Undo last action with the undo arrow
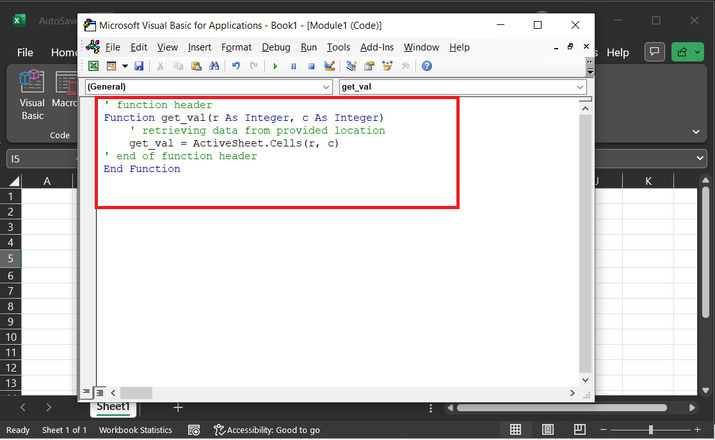Screen dimensions: 715x440 click(236, 66)
